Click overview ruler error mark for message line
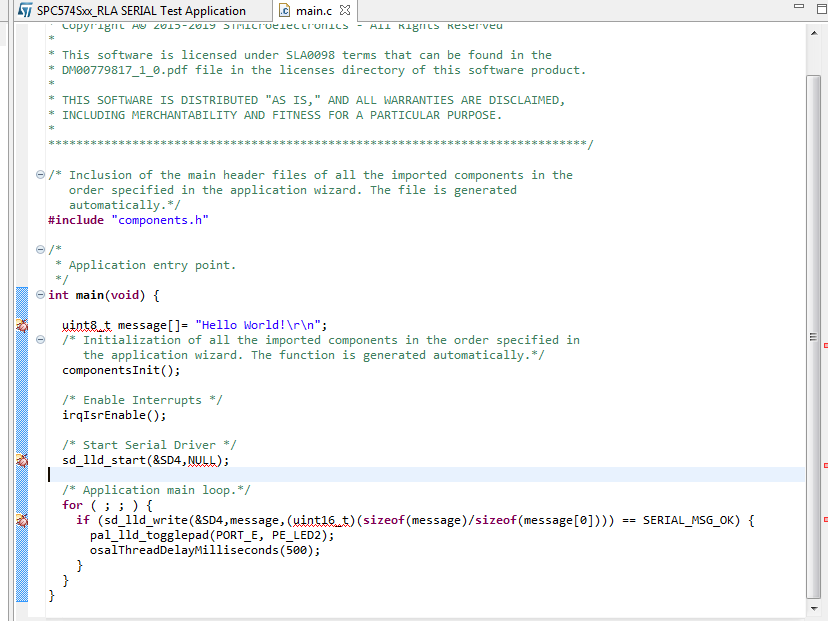This screenshot has width=828, height=621. [826, 345]
